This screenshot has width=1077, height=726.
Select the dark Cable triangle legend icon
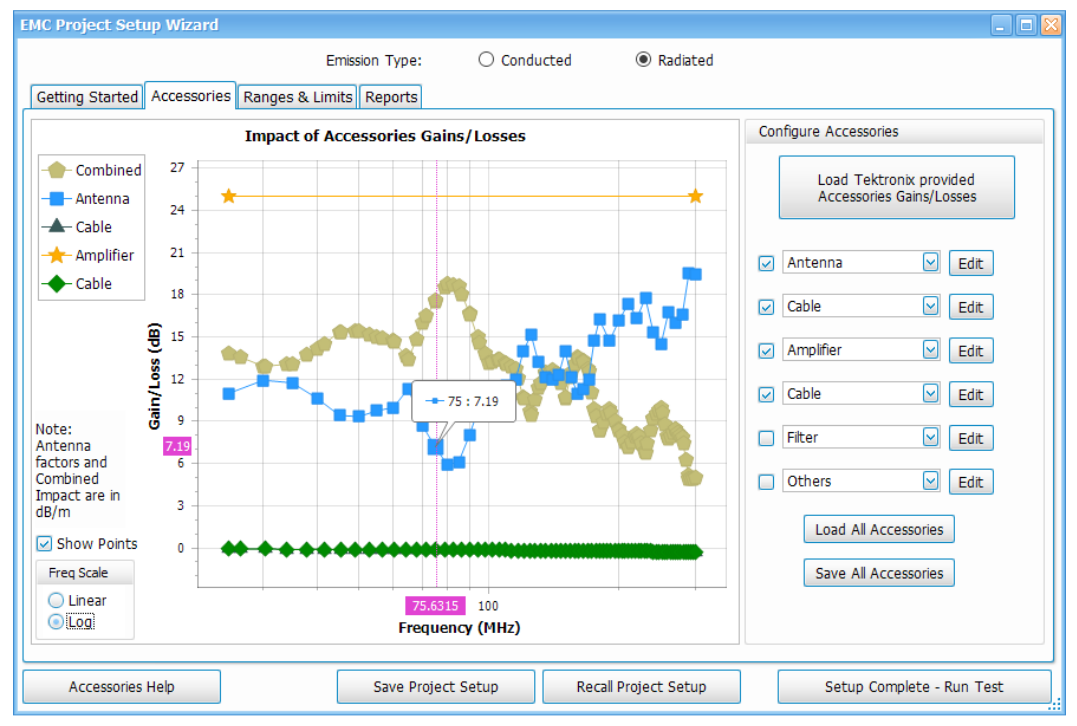coord(57,227)
